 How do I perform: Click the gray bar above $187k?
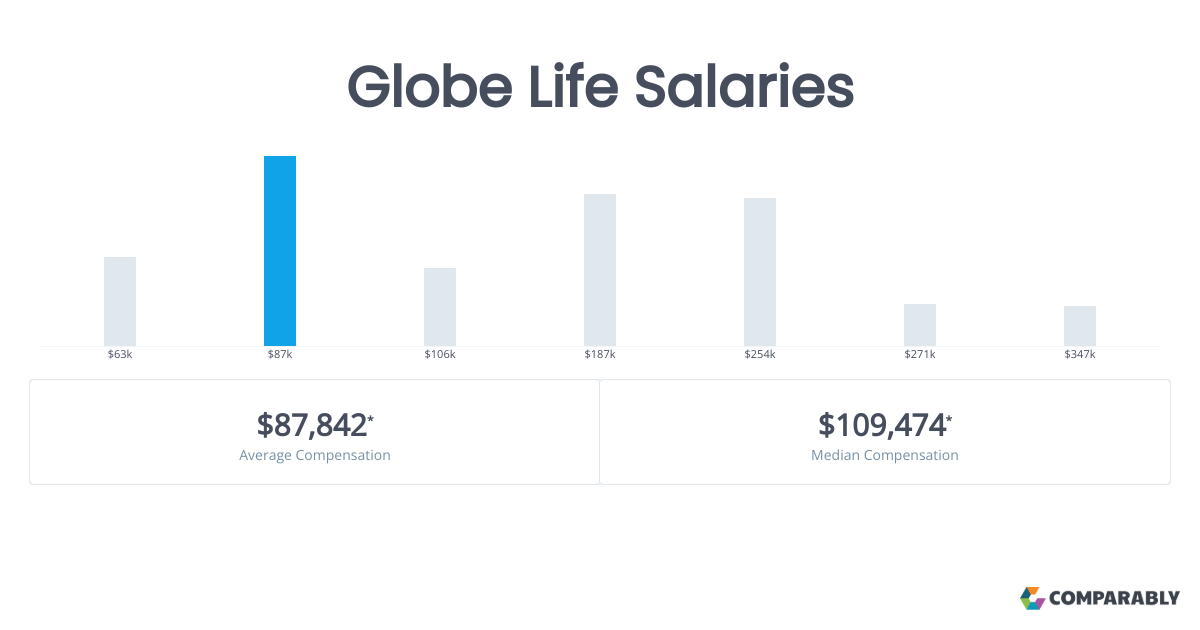(x=600, y=270)
